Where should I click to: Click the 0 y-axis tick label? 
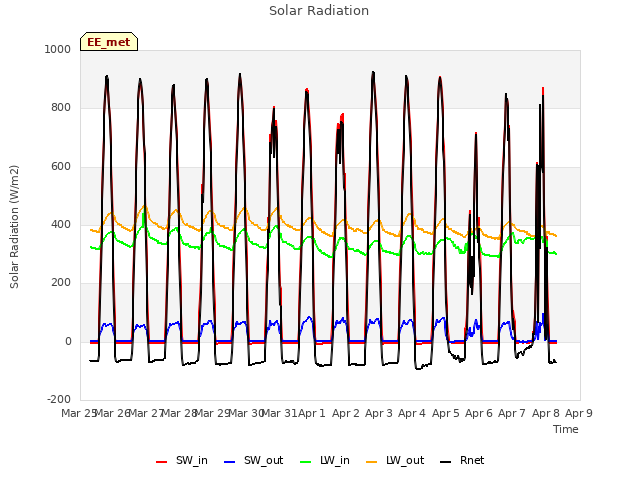click(68, 342)
